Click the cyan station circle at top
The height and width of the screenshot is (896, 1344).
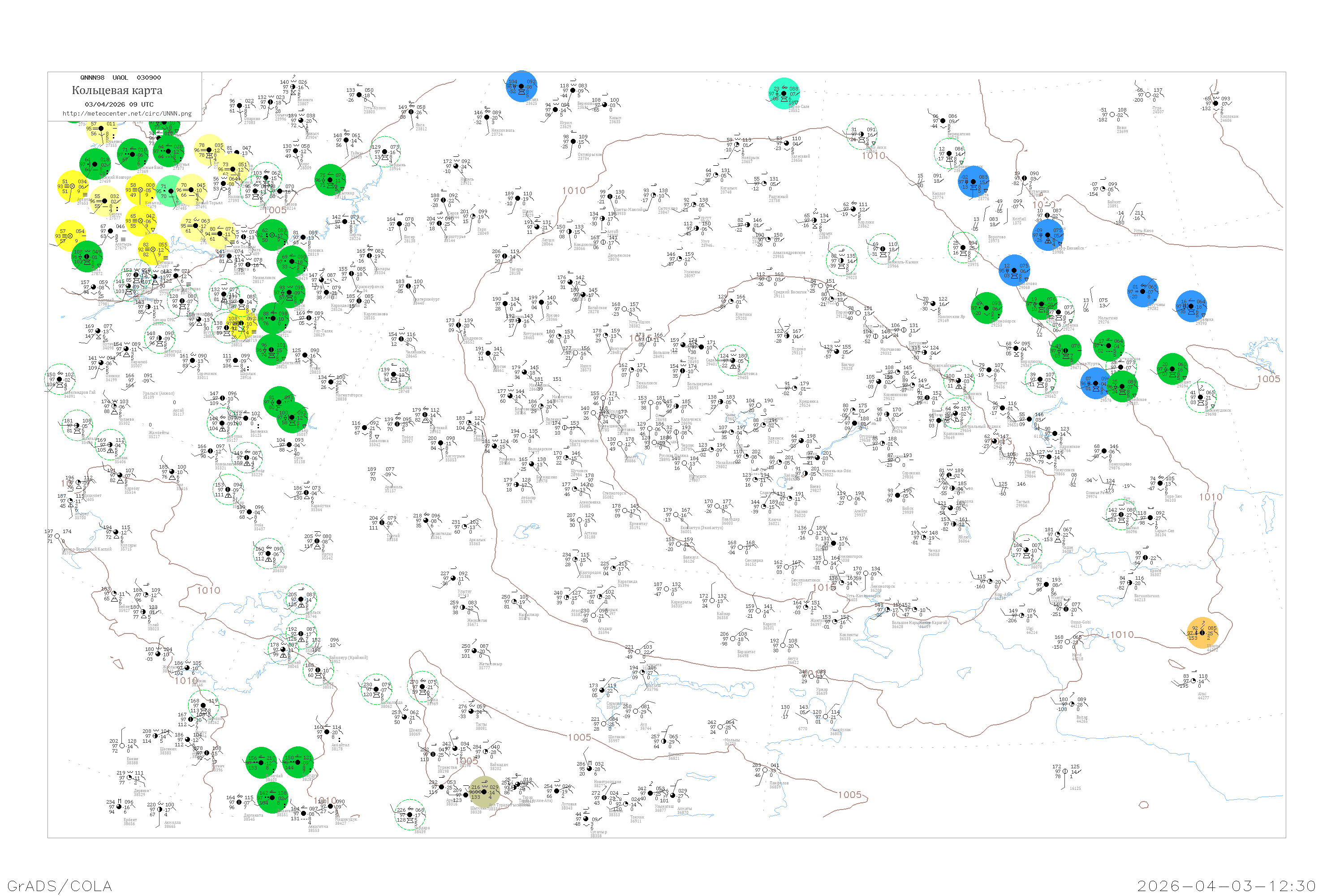[x=784, y=93]
